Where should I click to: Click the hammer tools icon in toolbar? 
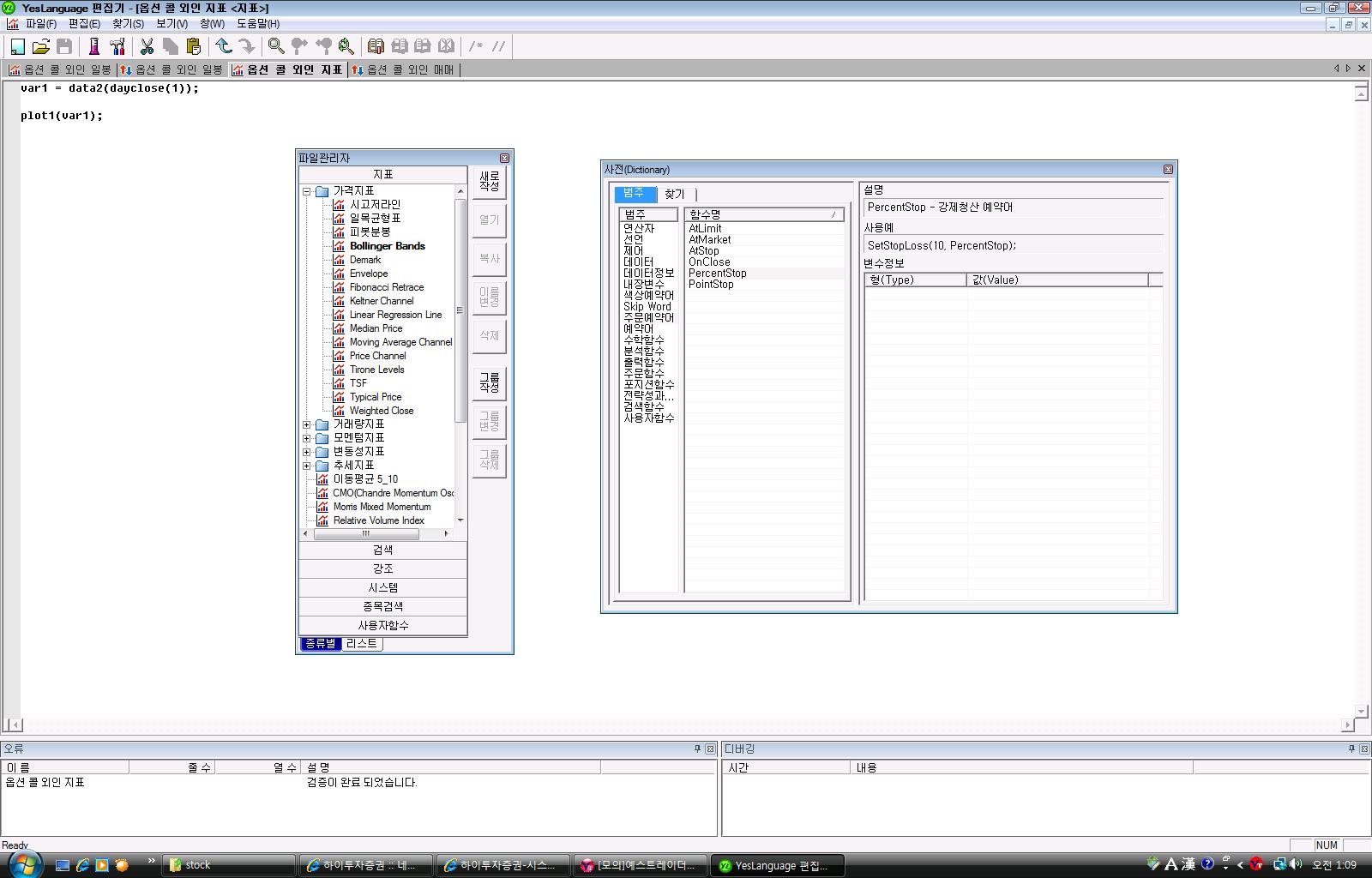(117, 46)
